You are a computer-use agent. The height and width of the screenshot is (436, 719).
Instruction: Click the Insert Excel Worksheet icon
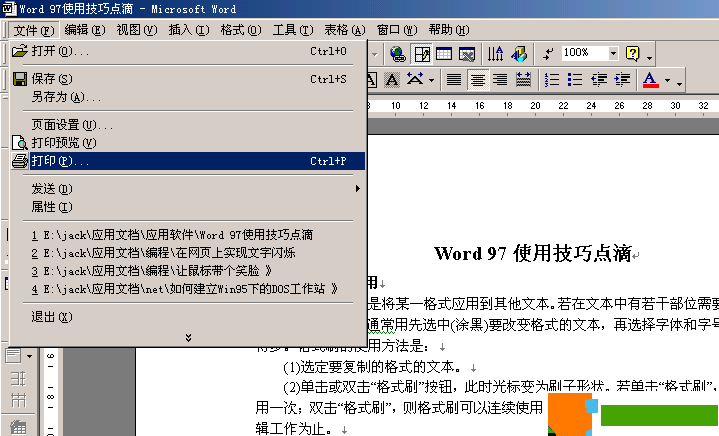467,54
